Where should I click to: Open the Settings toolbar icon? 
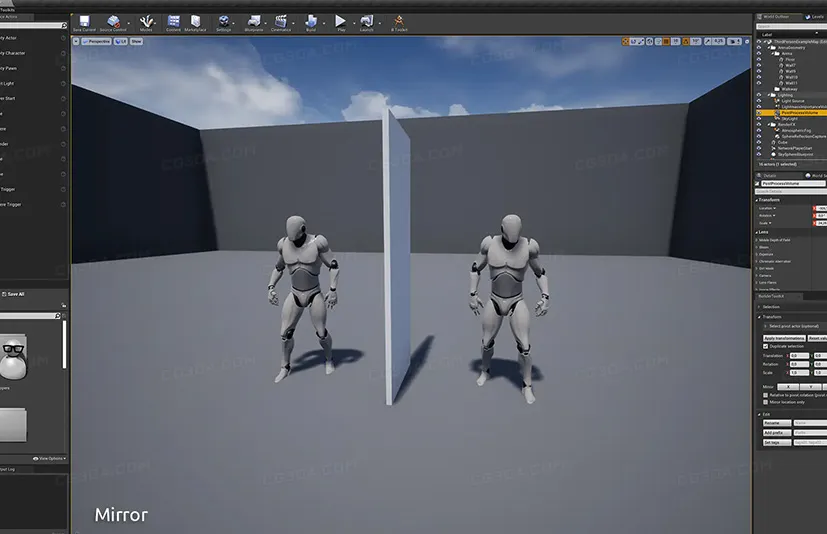[x=224, y=23]
